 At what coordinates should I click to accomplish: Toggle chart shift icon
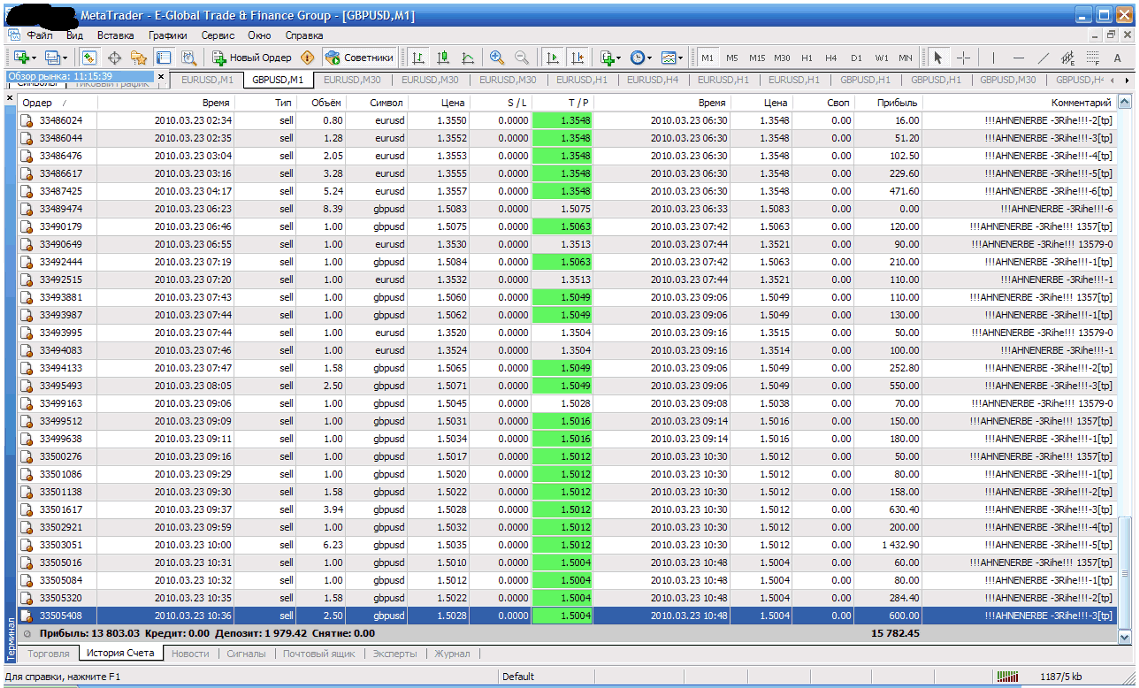(578, 57)
